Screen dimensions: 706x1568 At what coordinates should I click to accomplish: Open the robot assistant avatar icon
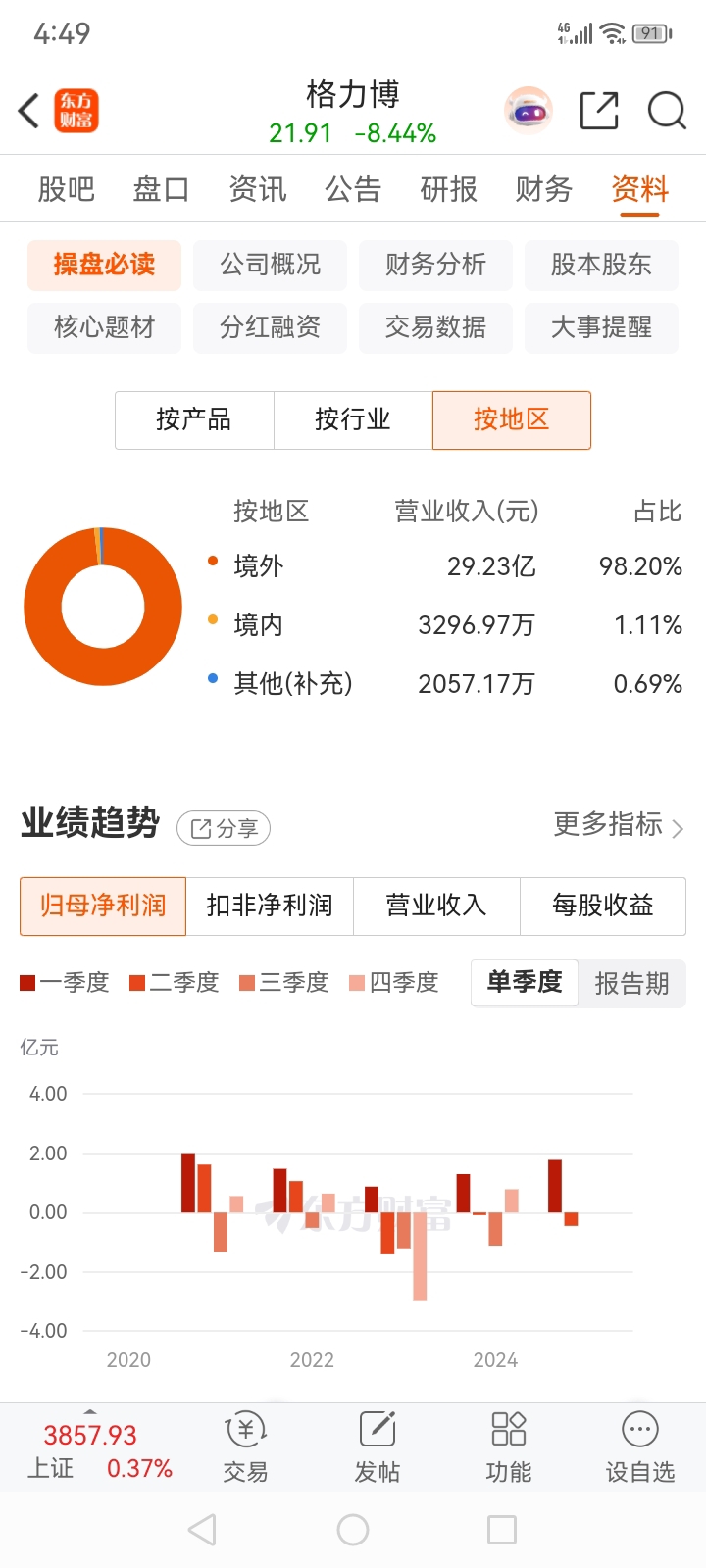[529, 111]
